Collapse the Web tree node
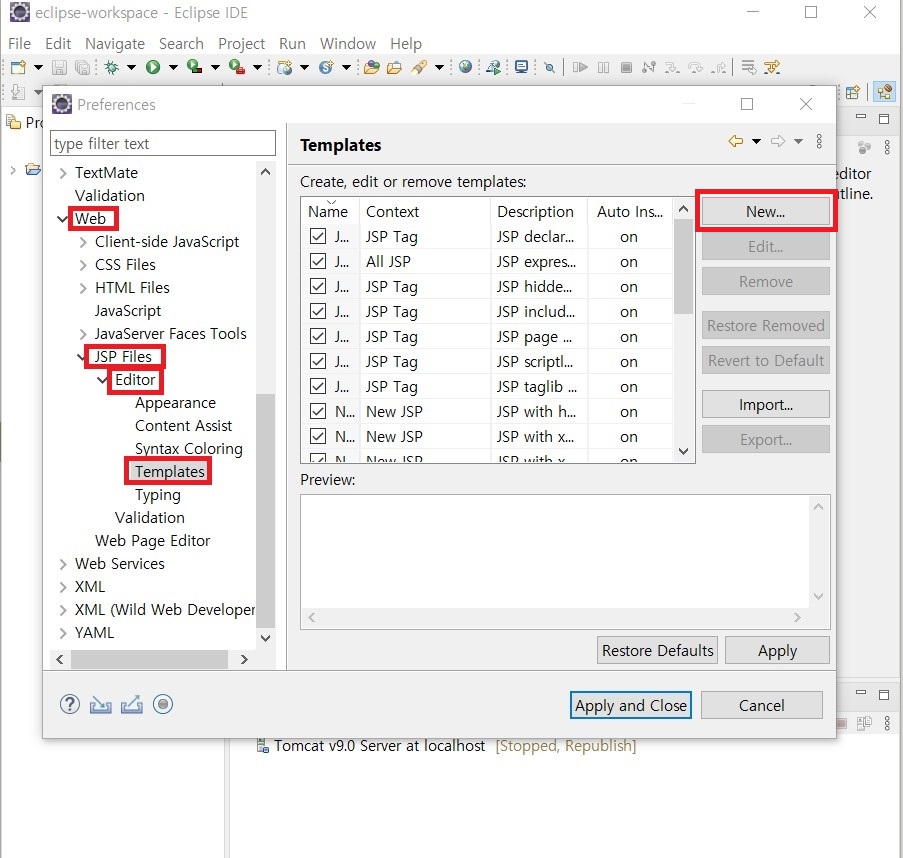This screenshot has height=858, width=903. (62, 219)
